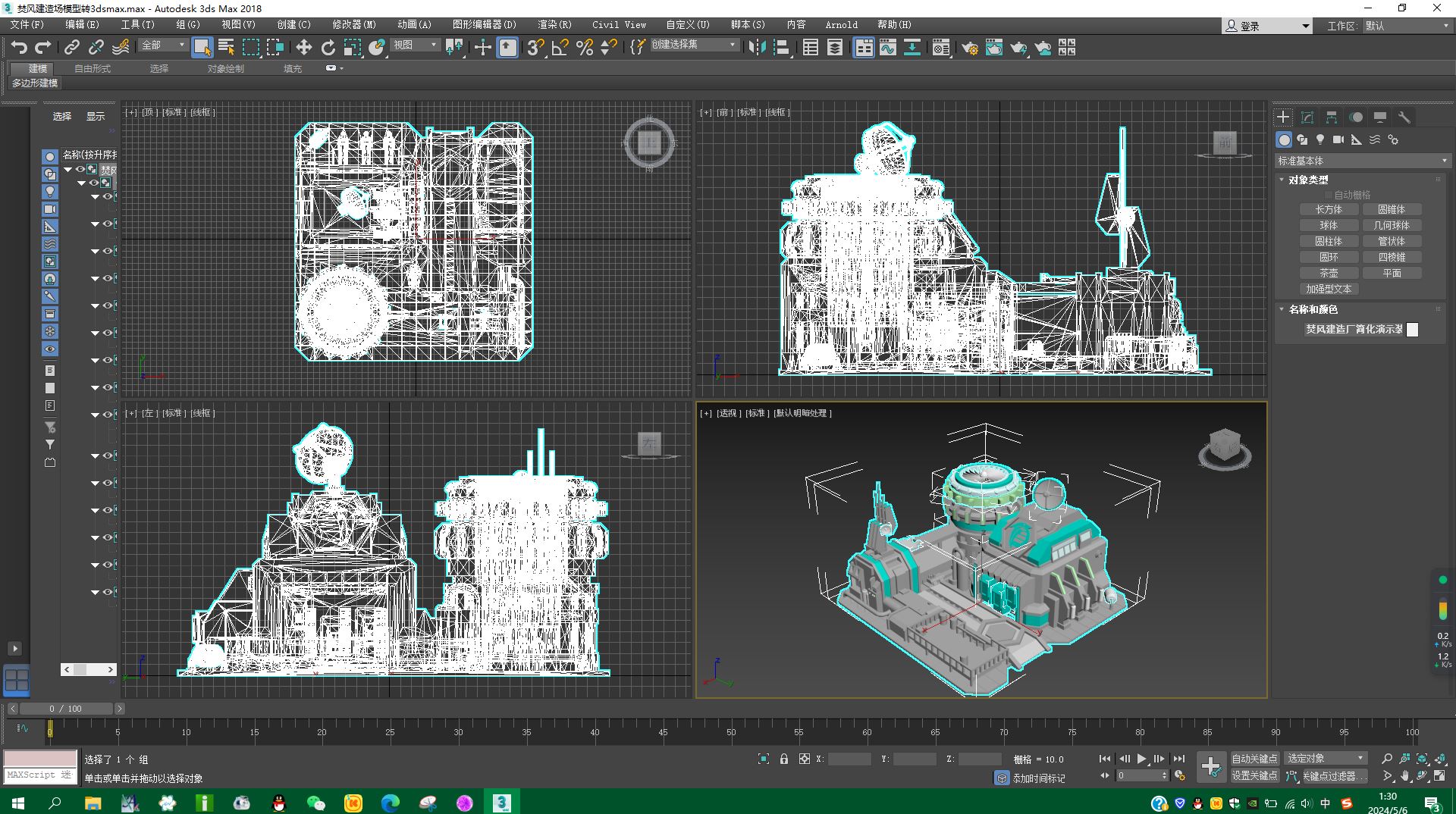
Task: Open Render Setup teapot icon
Action: pos(969,48)
